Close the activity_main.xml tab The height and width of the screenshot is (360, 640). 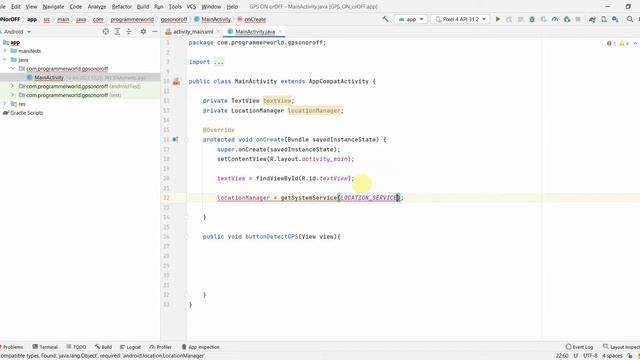tap(218, 31)
